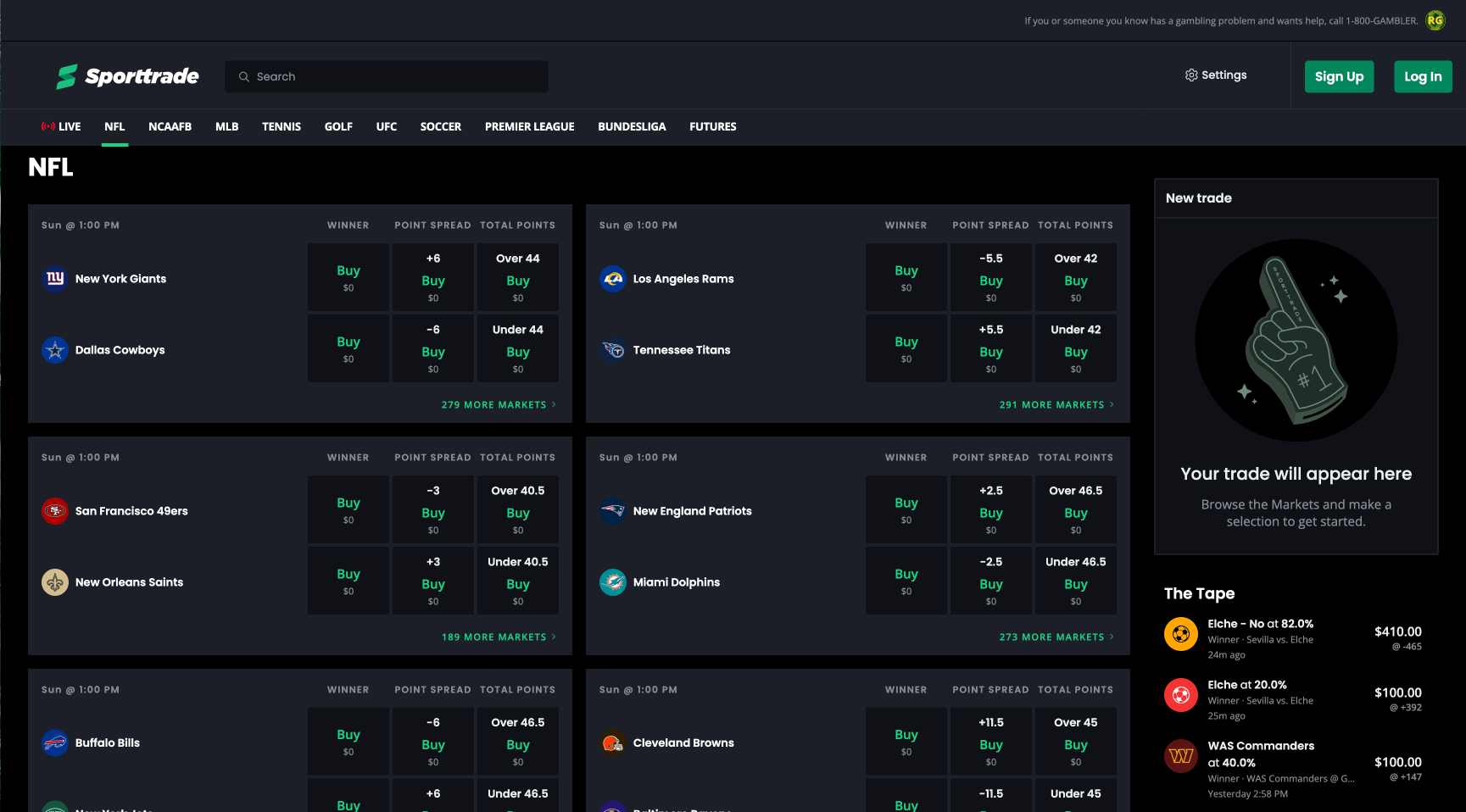
Task: Buy Cleveland Browns +11.5 spread
Action: 991,742
